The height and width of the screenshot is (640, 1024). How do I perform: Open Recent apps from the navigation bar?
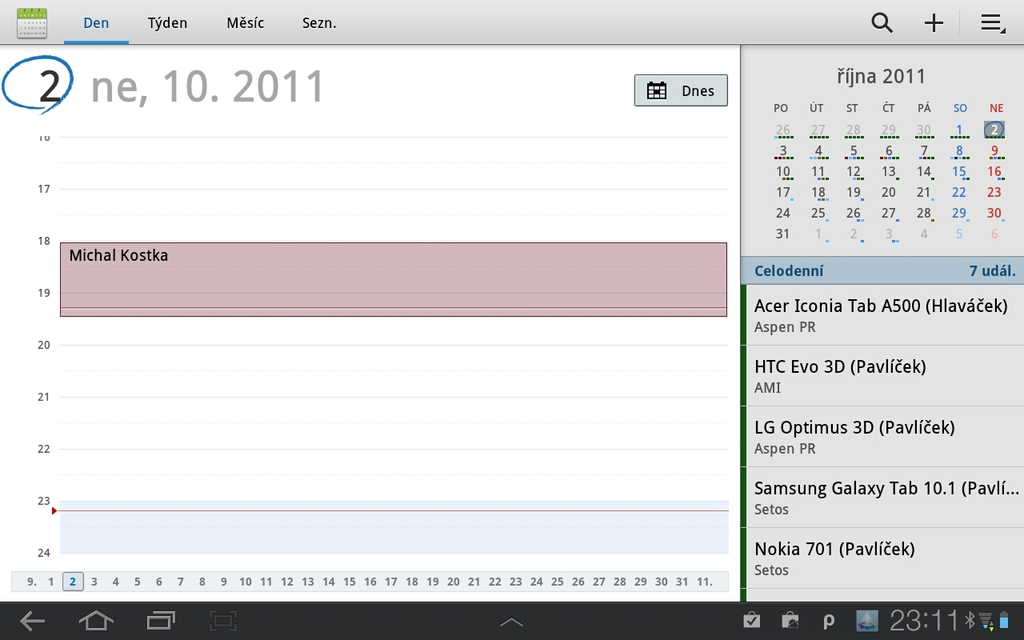pyautogui.click(x=159, y=620)
